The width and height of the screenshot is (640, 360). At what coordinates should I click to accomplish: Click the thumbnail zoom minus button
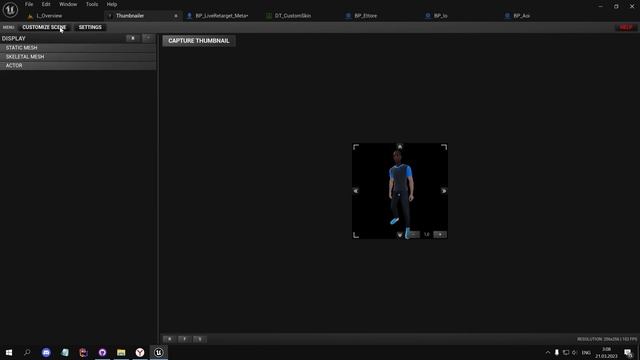coord(413,235)
